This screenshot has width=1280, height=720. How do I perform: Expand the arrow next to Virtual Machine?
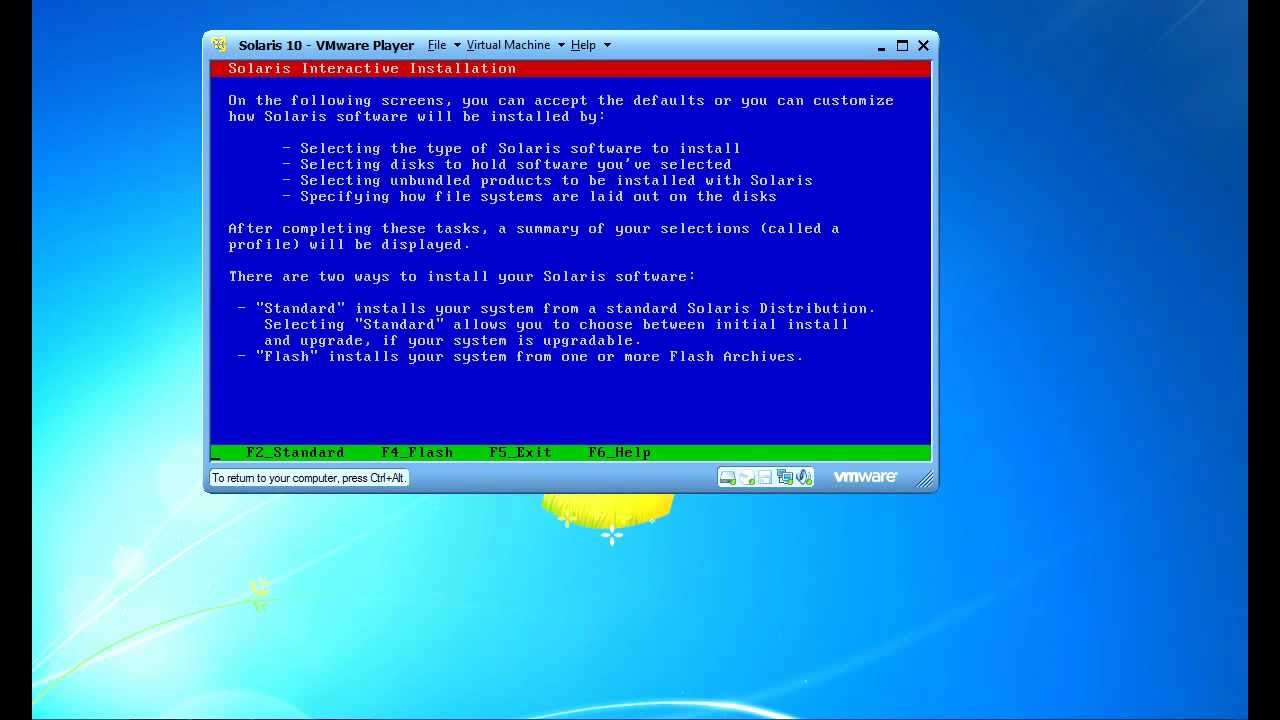561,45
